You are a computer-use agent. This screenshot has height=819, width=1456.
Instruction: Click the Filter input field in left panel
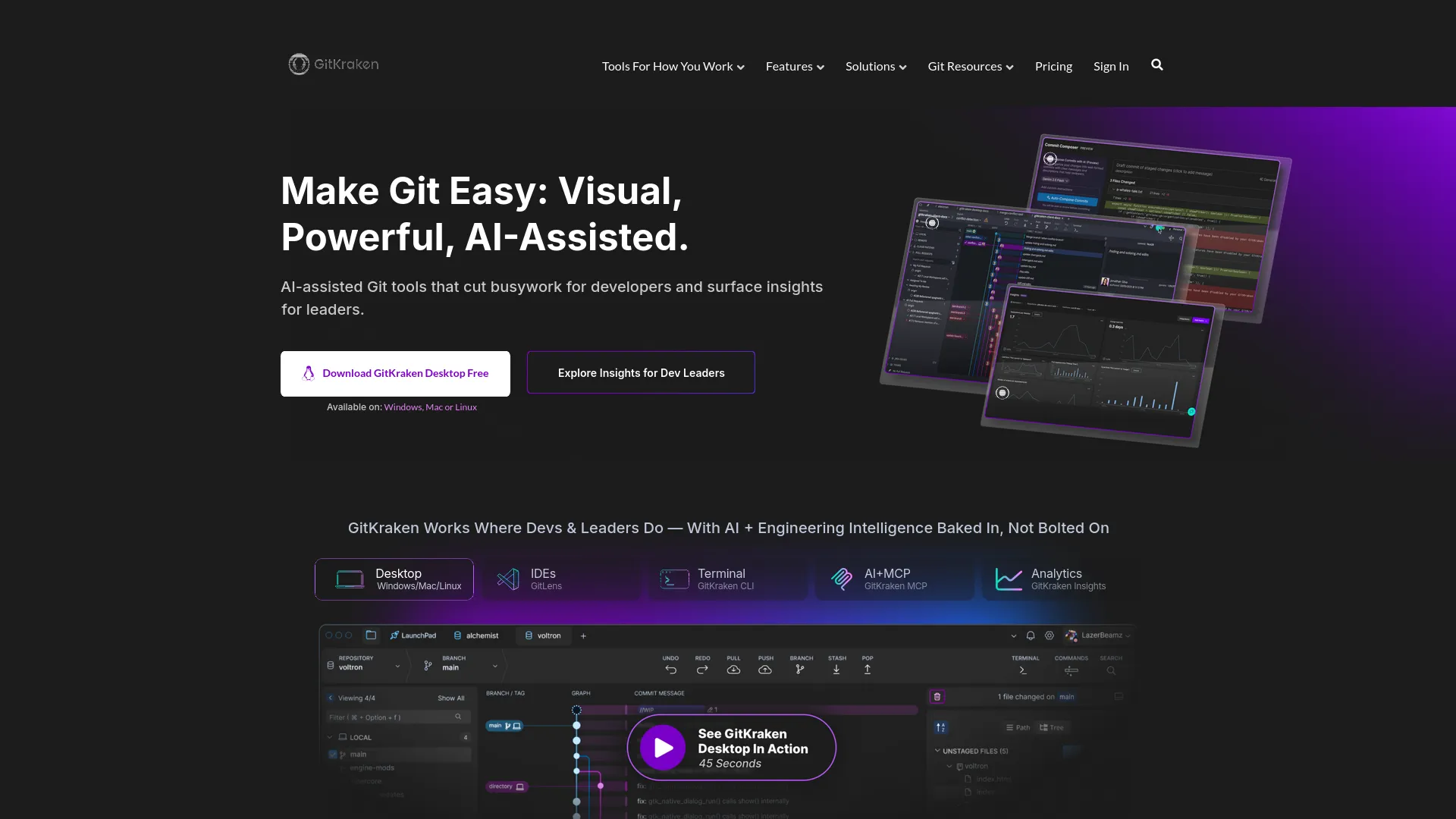tap(398, 717)
